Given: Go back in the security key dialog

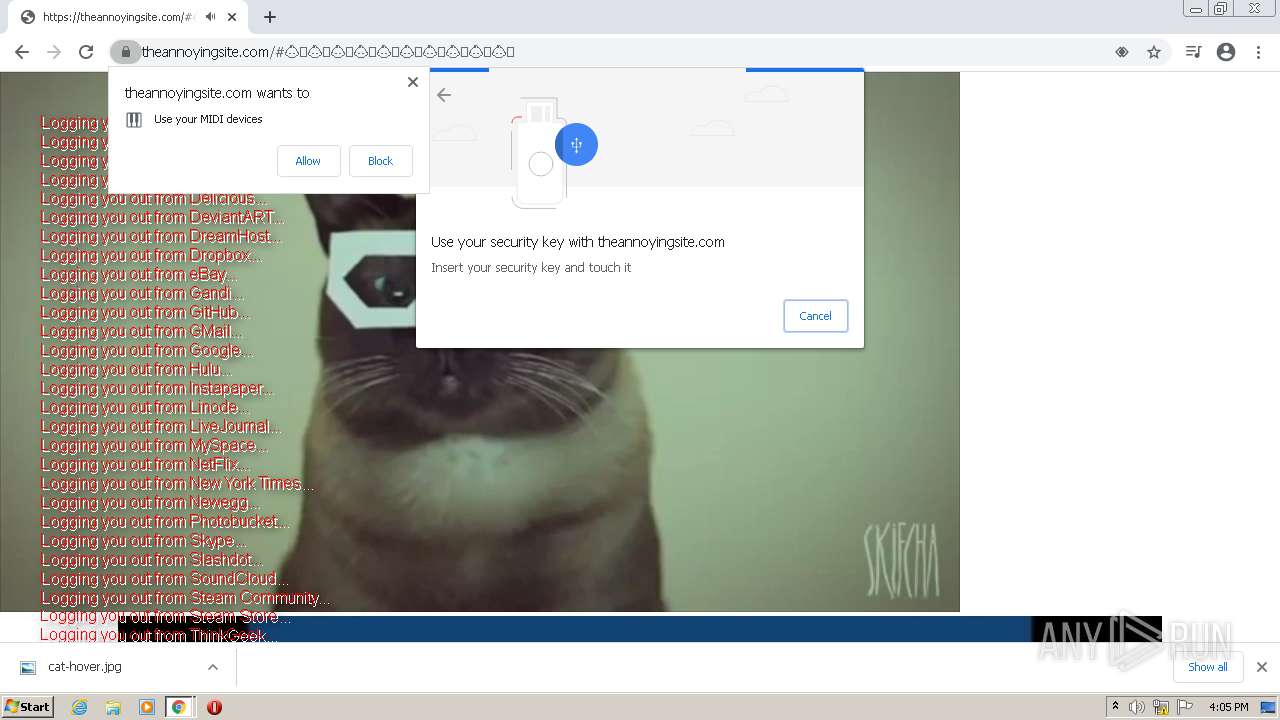Looking at the screenshot, I should 444,95.
